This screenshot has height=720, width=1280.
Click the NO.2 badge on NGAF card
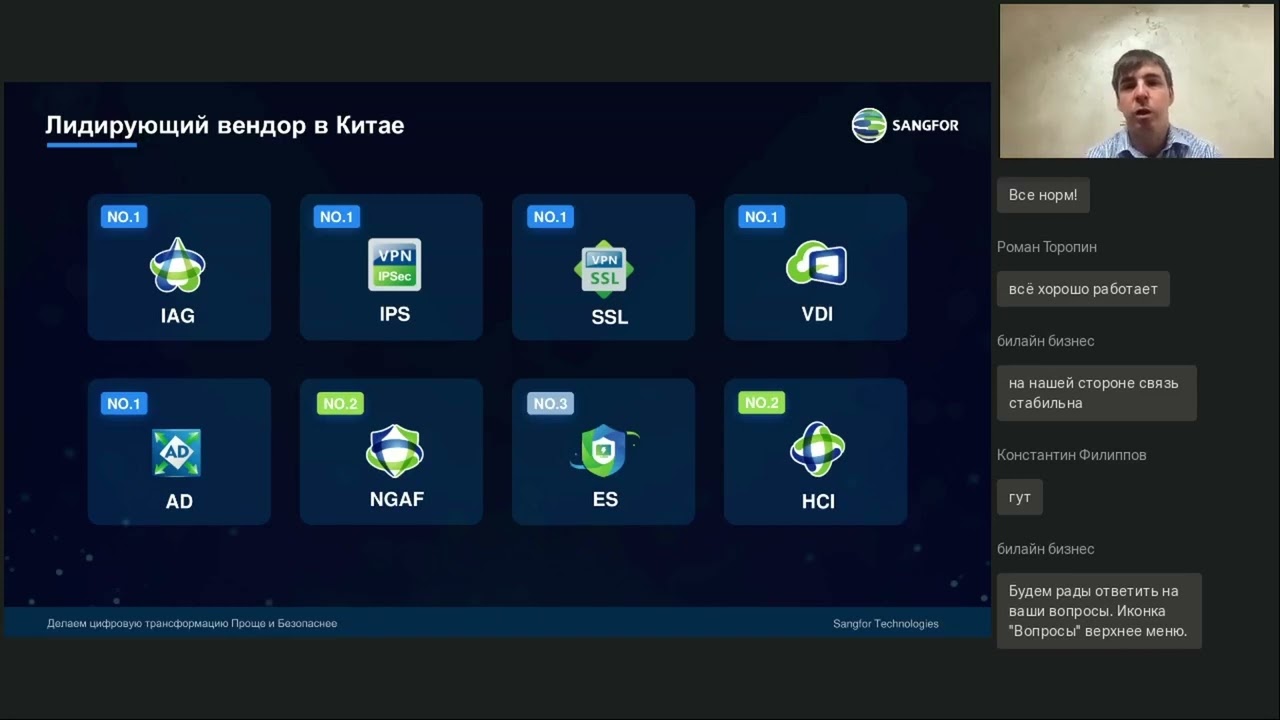pos(340,404)
